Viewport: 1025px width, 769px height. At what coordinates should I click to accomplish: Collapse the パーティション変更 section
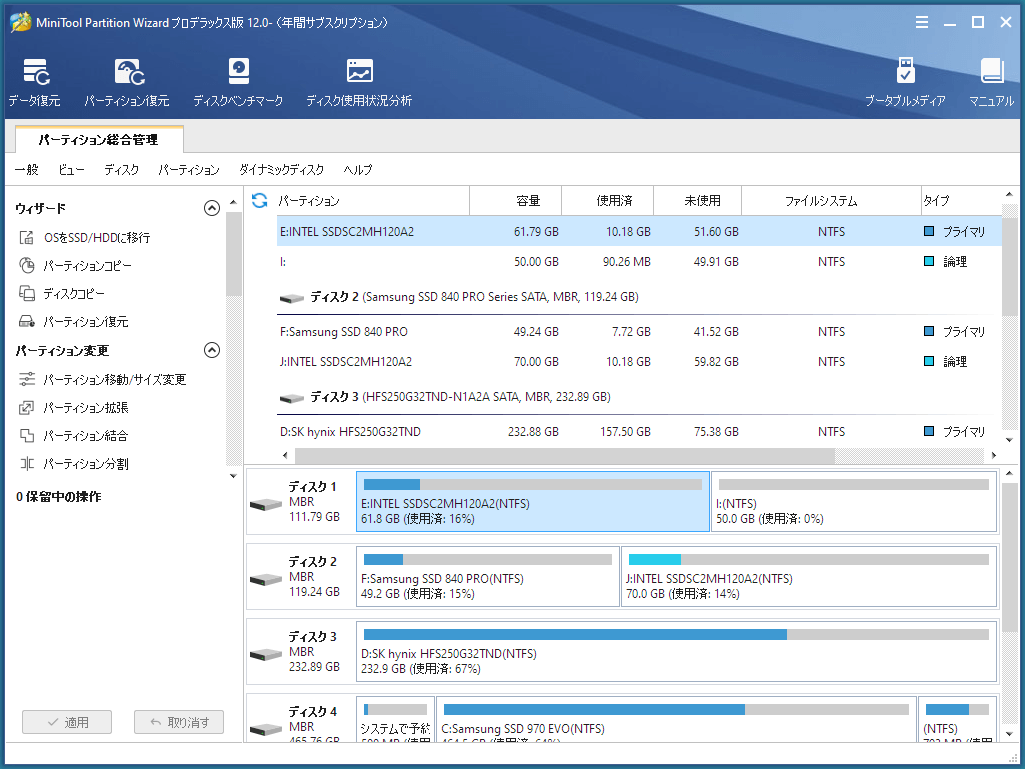click(212, 350)
